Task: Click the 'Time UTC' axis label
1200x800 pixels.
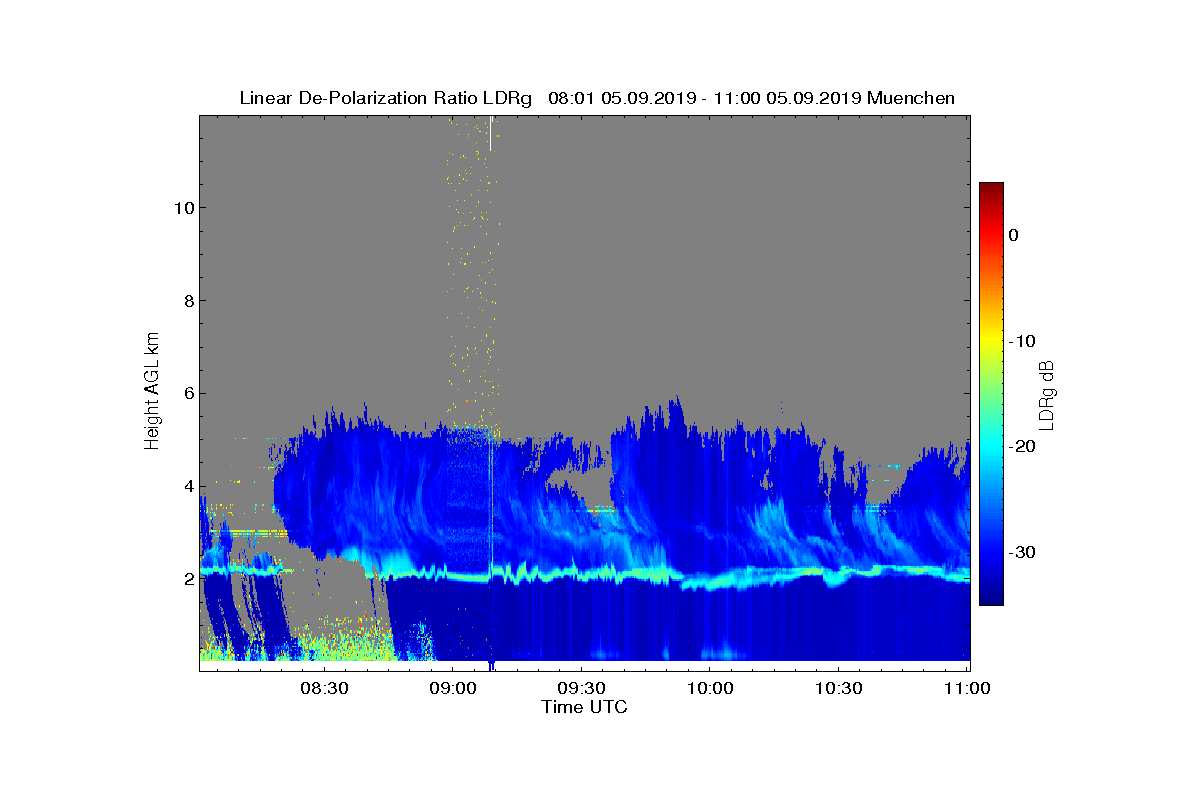Action: [584, 707]
